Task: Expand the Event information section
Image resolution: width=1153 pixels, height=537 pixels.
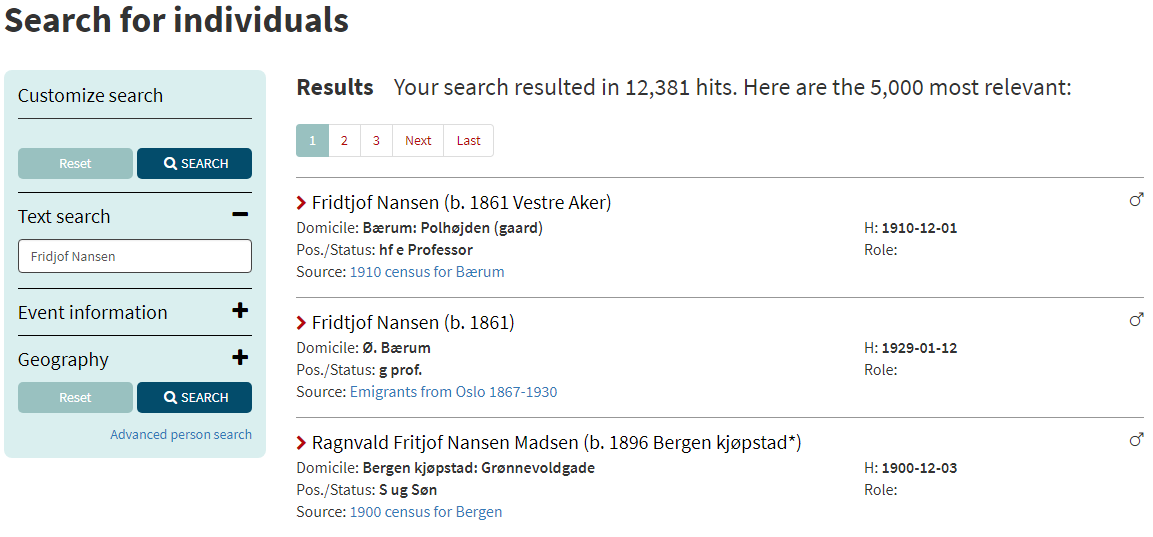Action: point(240,311)
